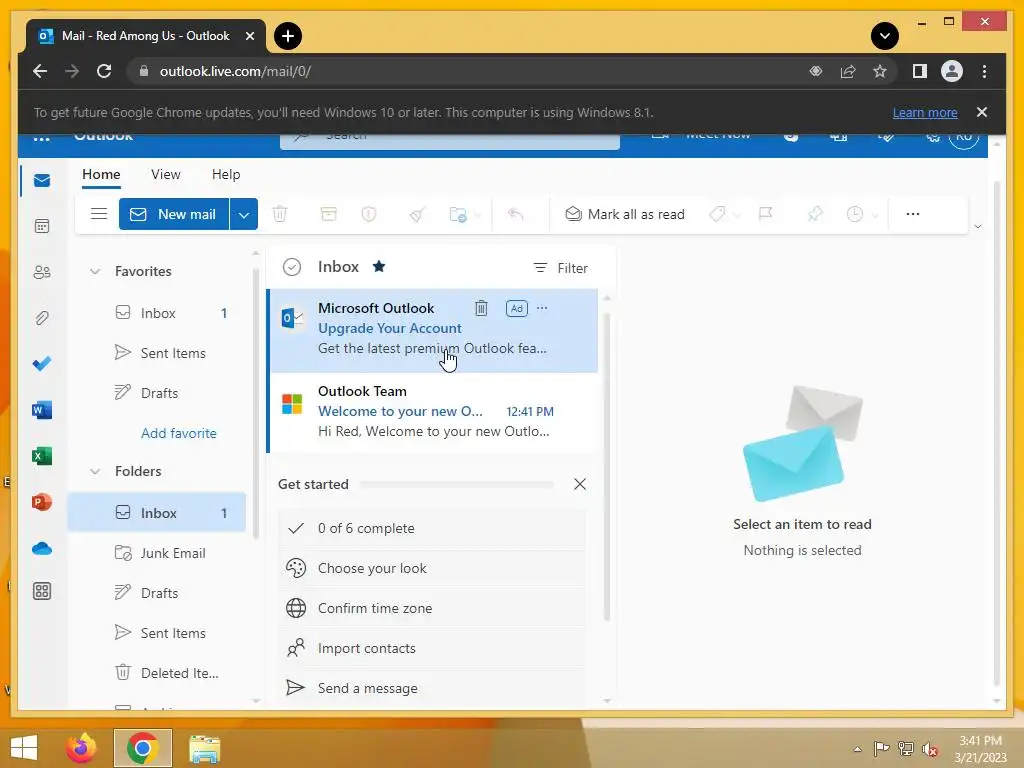Screen dimensions: 1024x768
Task: Toggle the select all messages circle
Action: click(292, 266)
